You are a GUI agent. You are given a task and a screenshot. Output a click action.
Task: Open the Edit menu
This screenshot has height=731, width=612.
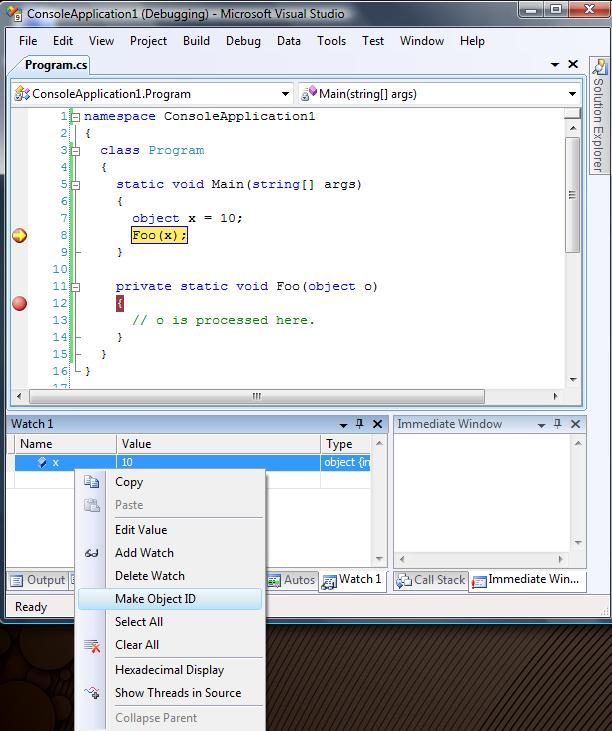coord(63,41)
